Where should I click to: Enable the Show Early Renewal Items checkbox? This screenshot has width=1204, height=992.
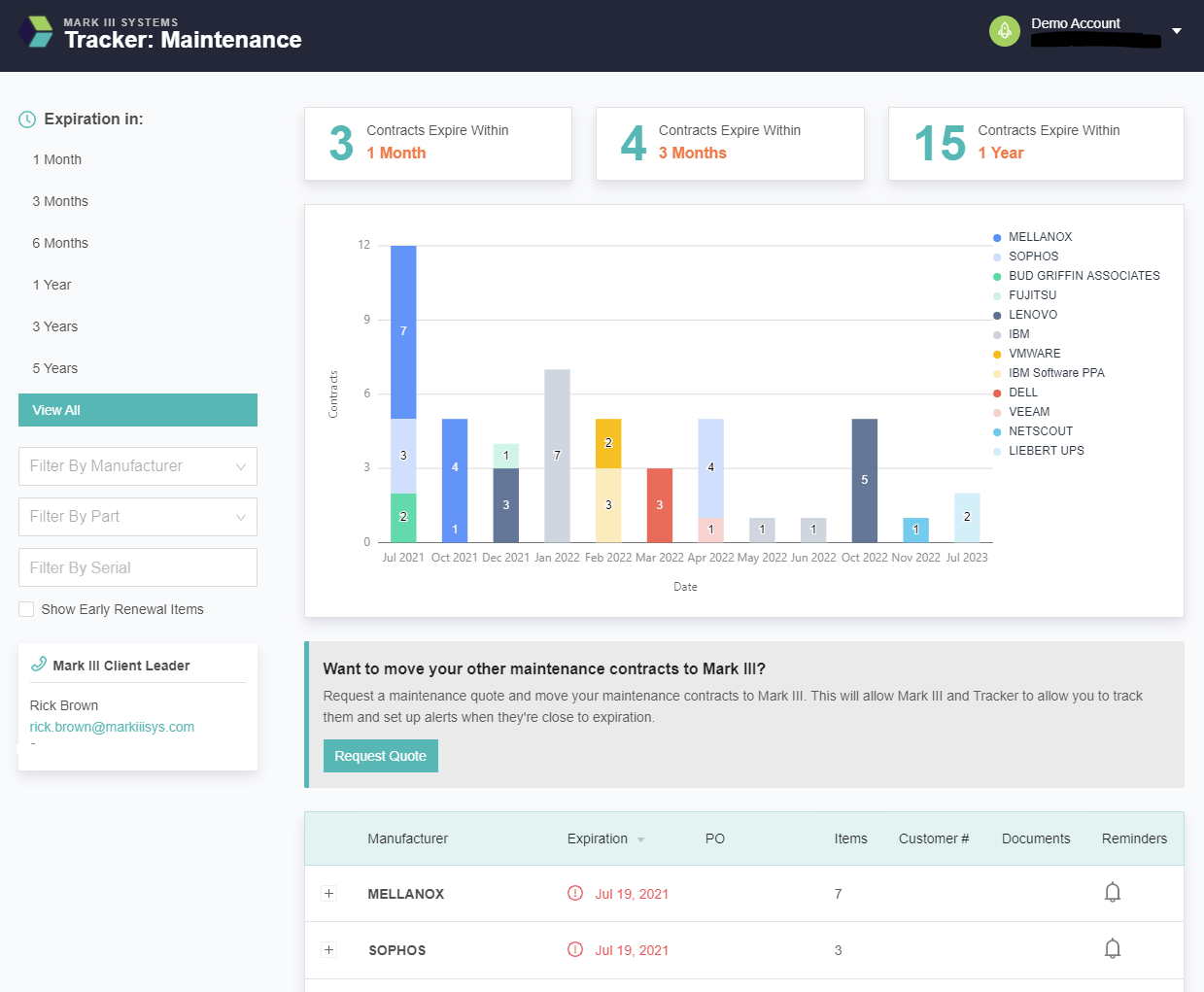coord(25,608)
